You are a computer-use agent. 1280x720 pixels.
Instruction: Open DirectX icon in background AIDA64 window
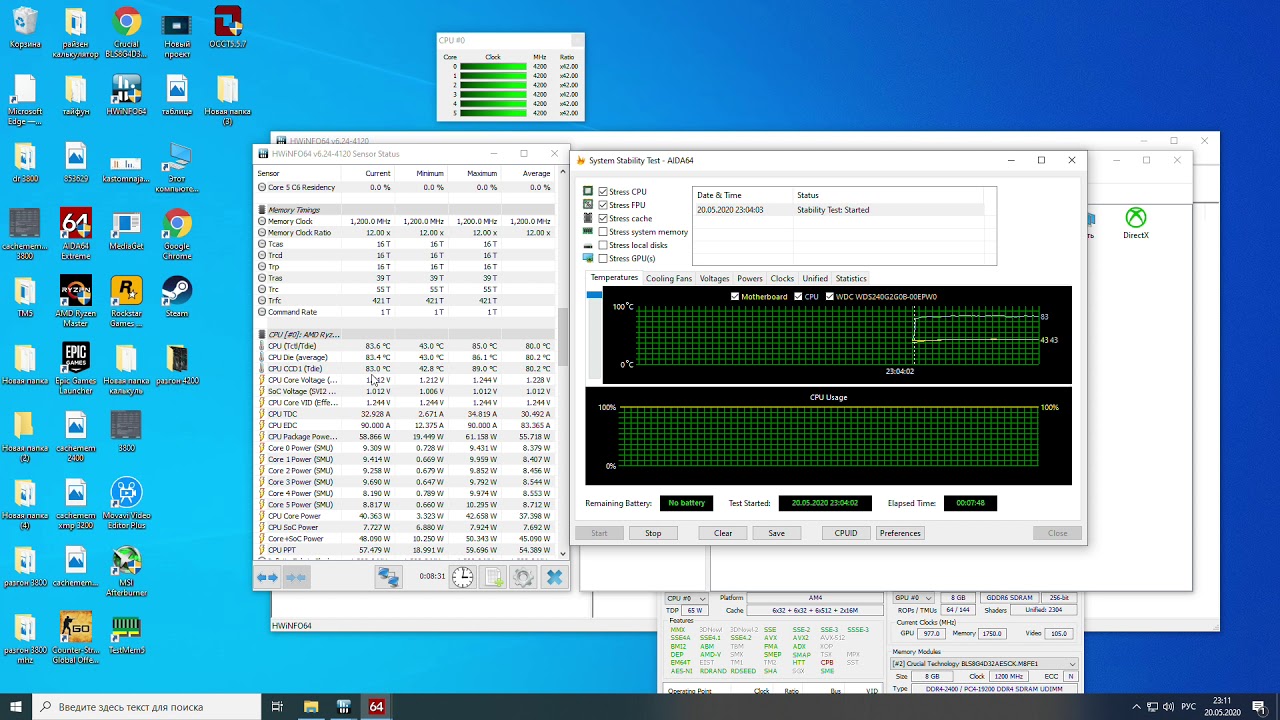click(1136, 223)
